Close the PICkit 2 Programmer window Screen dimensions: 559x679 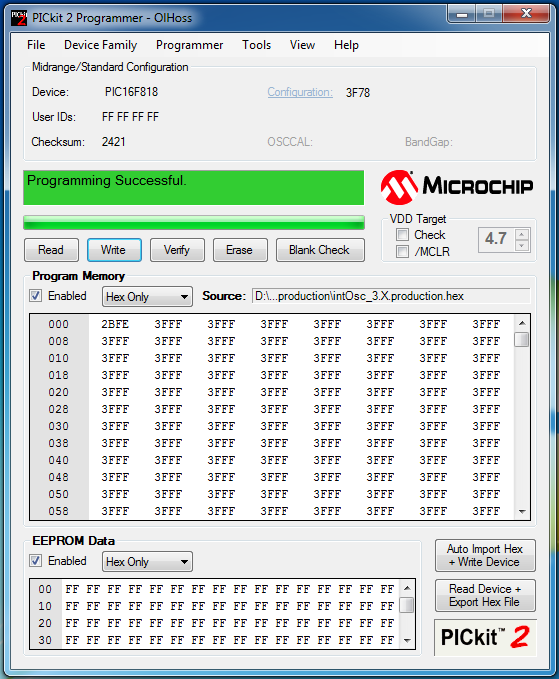pyautogui.click(x=526, y=14)
